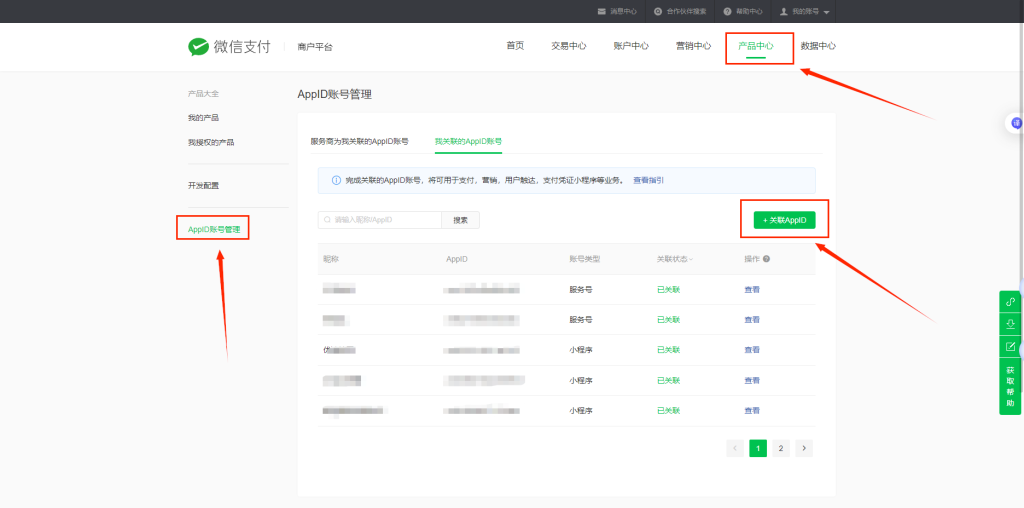The height and width of the screenshot is (508, 1024).
Task: Open 消息中心 envelope icon in top bar
Action: pos(601,12)
